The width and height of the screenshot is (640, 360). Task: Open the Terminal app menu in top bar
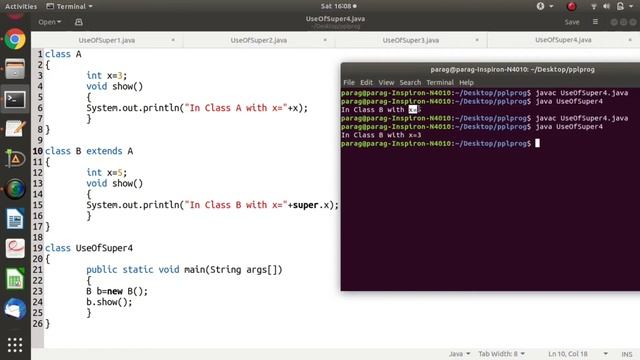click(x=69, y=6)
